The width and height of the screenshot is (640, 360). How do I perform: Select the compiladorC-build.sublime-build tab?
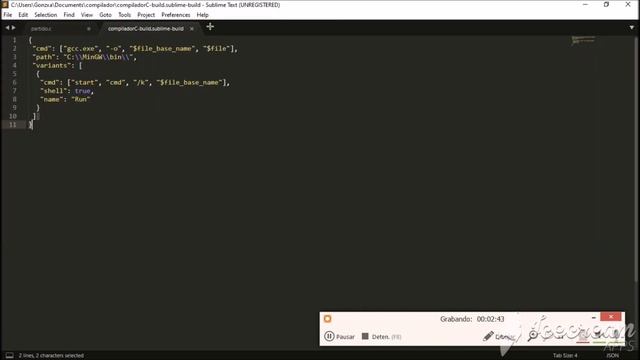point(146,29)
